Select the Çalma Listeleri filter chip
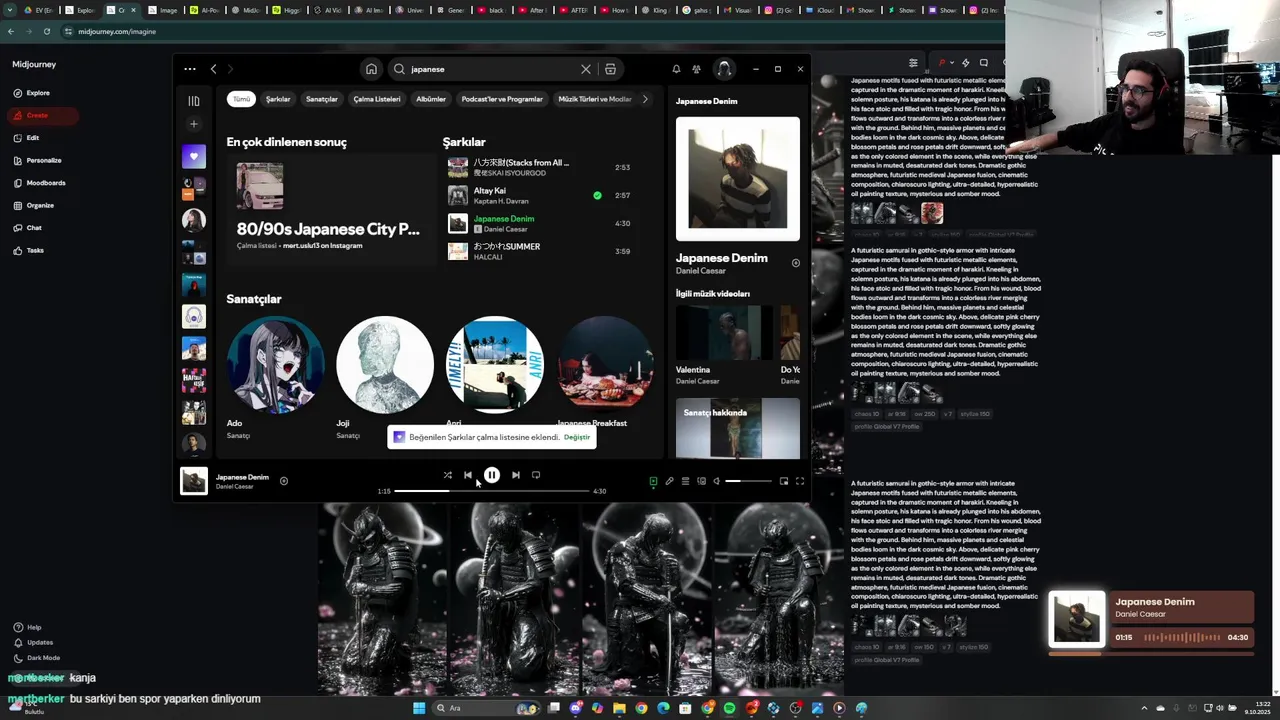This screenshot has width=1280, height=720. pyautogui.click(x=377, y=99)
